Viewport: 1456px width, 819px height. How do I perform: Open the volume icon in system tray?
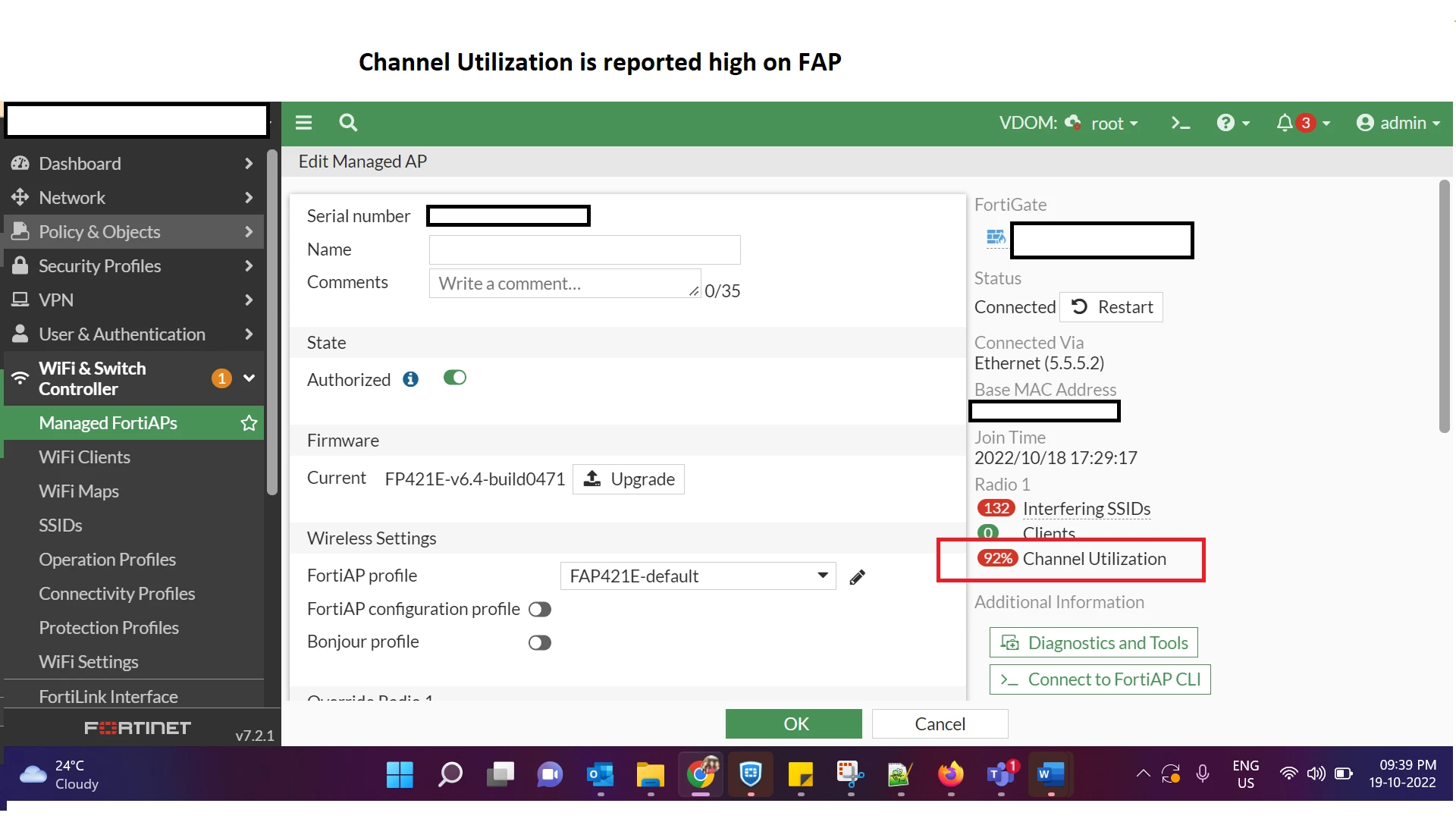click(1316, 773)
